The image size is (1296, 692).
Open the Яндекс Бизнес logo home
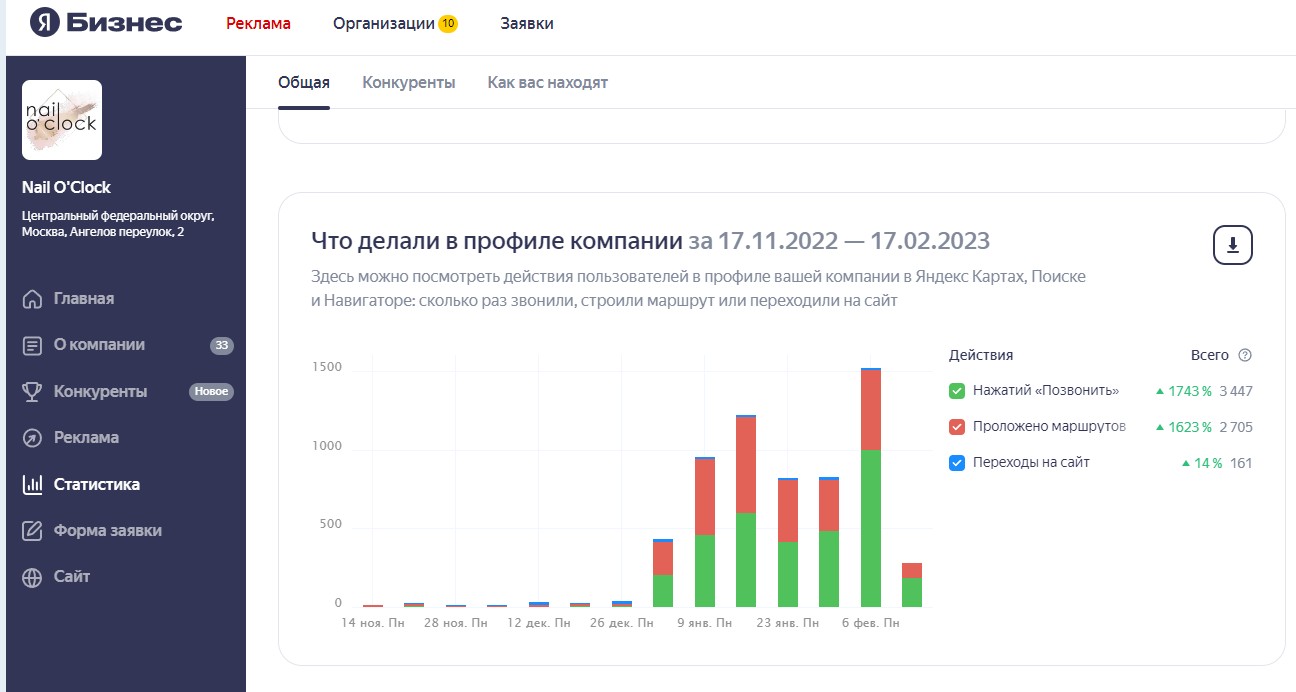pos(106,23)
